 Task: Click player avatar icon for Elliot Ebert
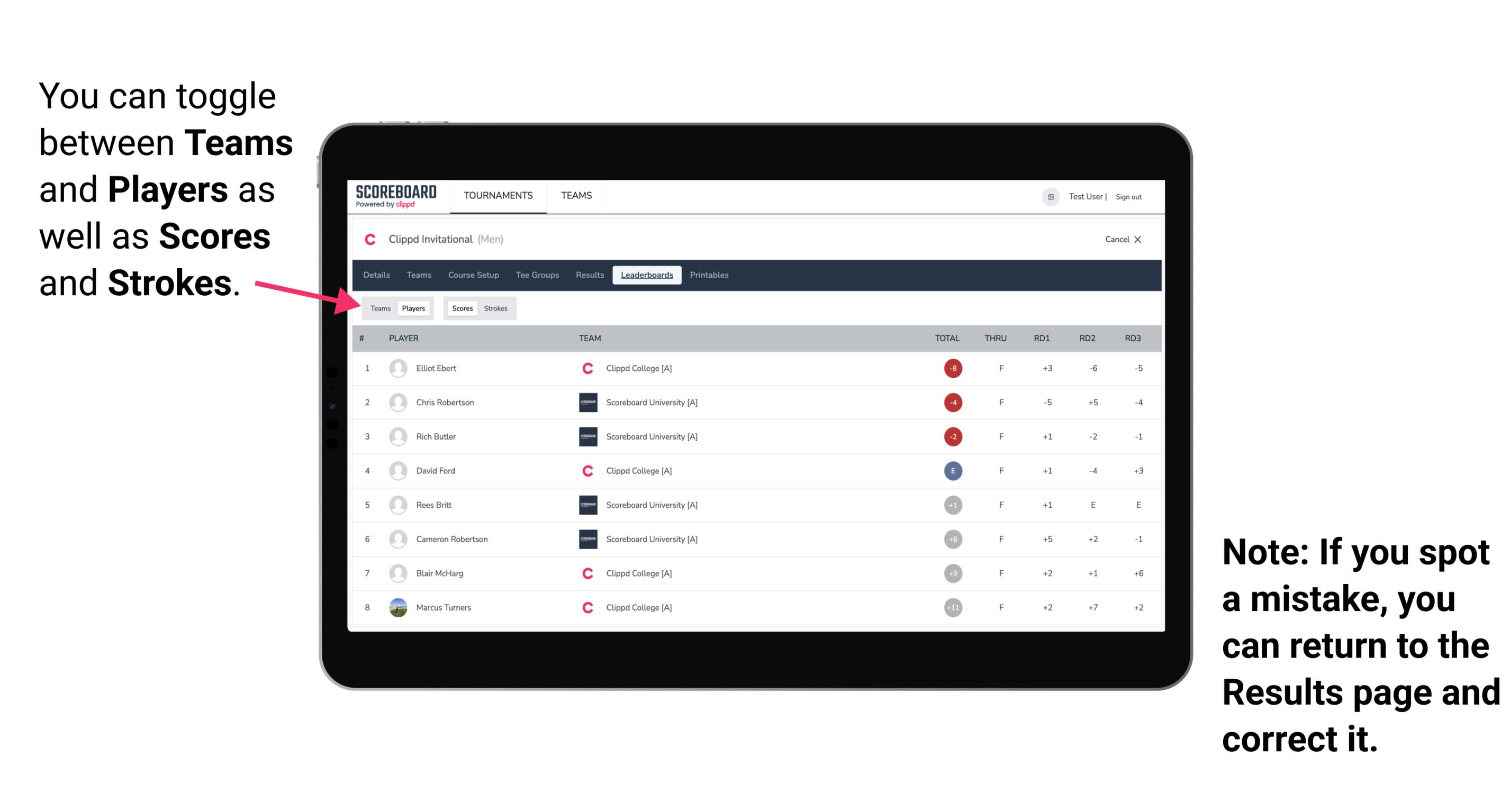pyautogui.click(x=397, y=367)
